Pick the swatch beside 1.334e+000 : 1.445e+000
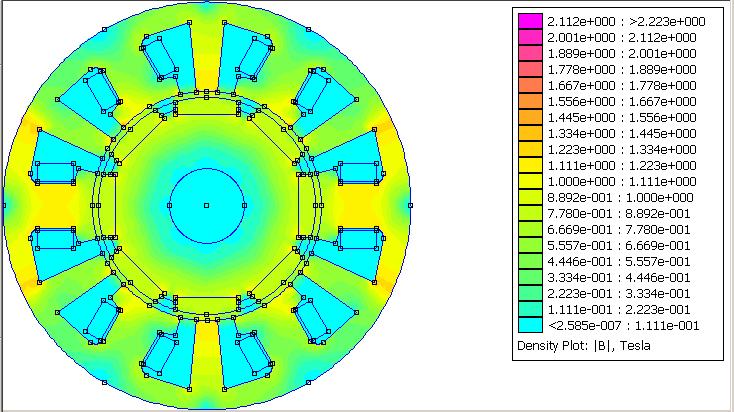Viewport: 734px width, 412px height. click(x=531, y=133)
